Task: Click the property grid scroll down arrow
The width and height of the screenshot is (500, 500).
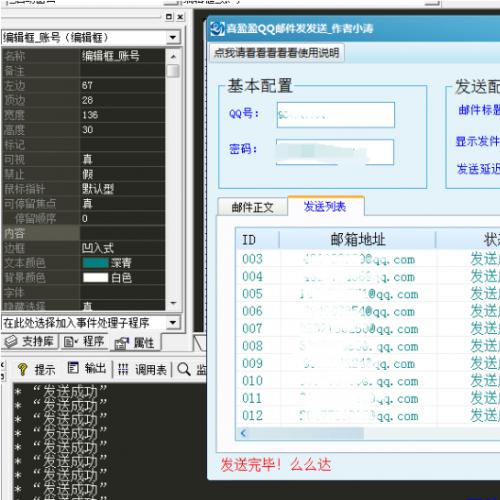Action: (173, 303)
